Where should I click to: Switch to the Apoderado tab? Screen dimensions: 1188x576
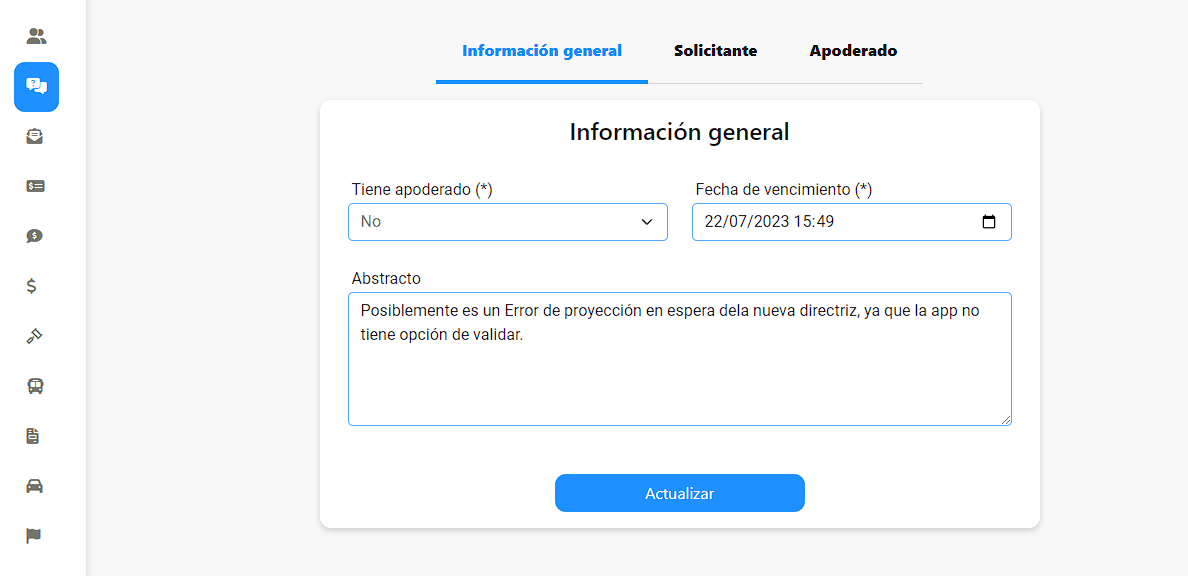(853, 51)
